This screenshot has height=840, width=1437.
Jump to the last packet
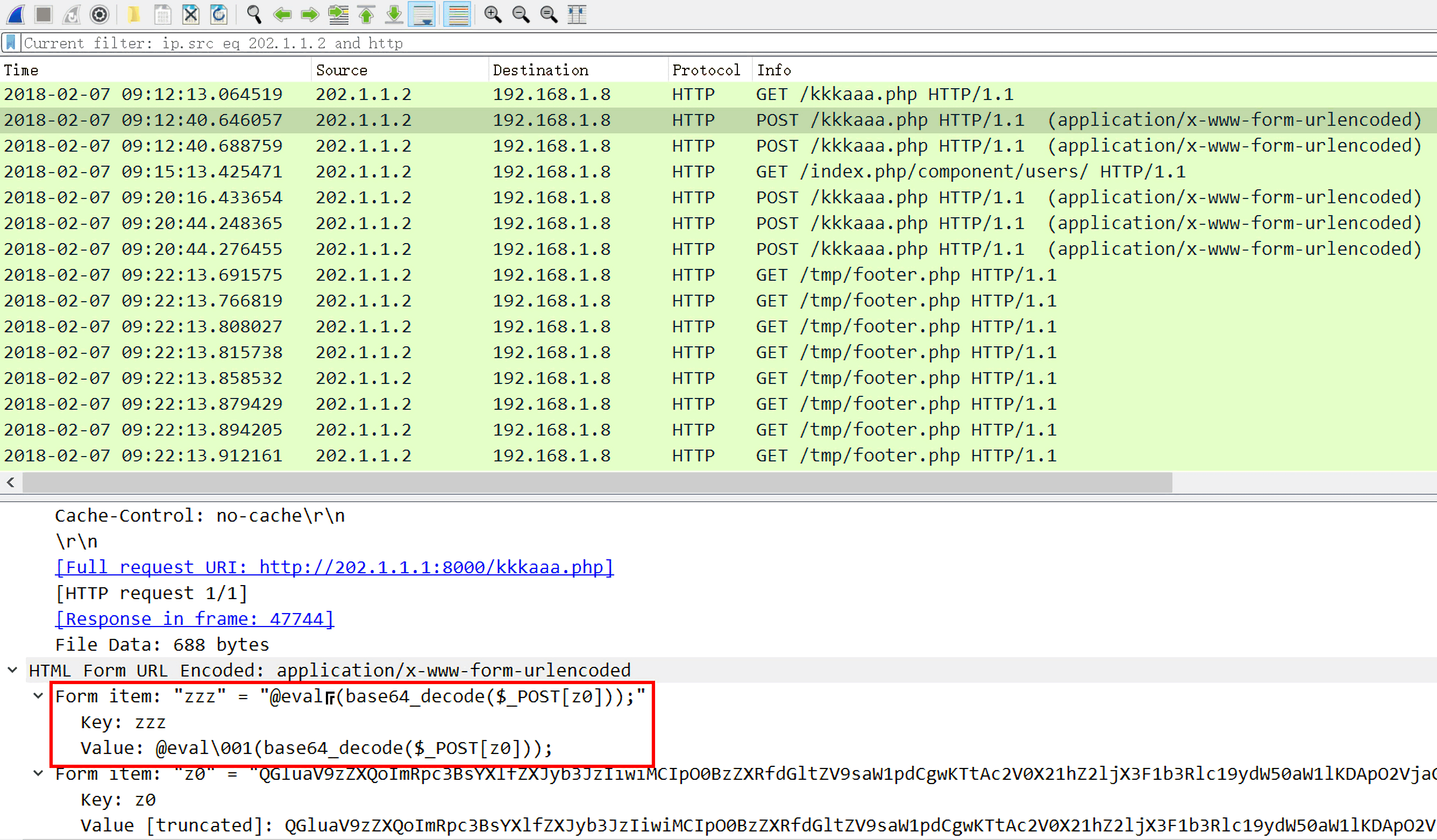[394, 15]
